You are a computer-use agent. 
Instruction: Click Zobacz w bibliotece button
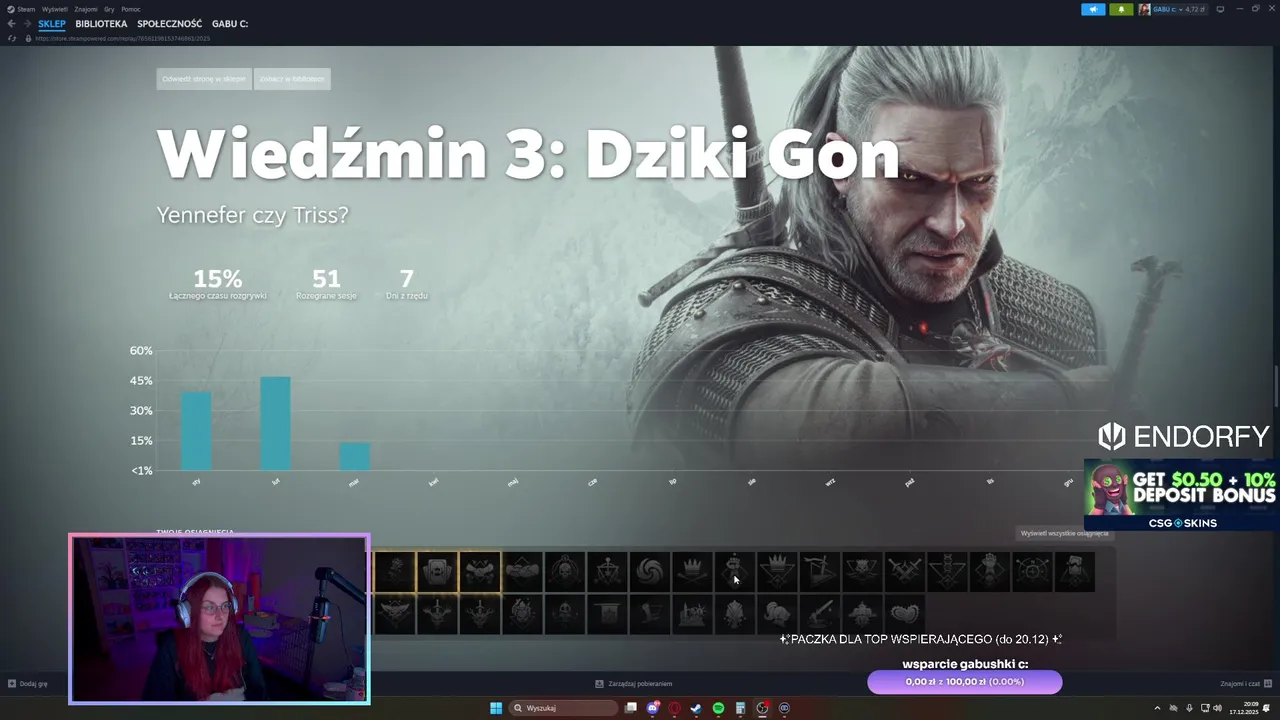(x=292, y=79)
